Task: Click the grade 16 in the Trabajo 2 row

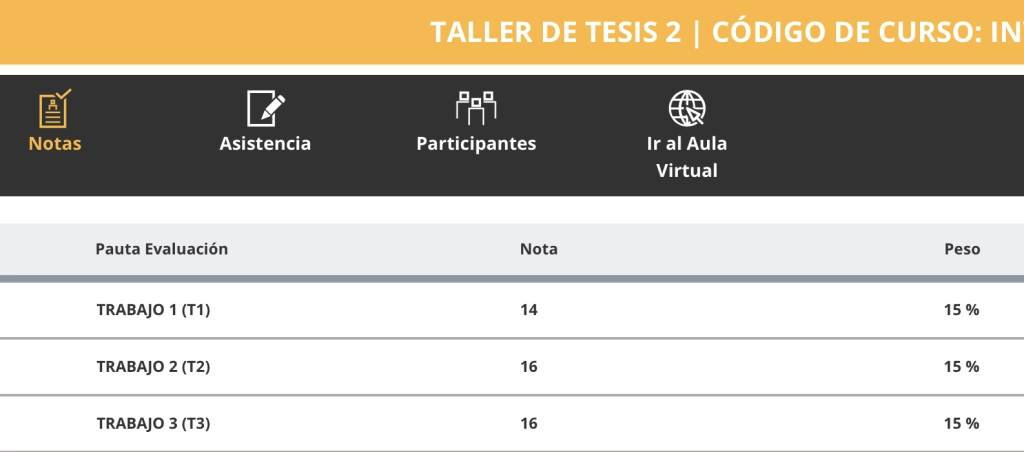Action: pos(529,367)
